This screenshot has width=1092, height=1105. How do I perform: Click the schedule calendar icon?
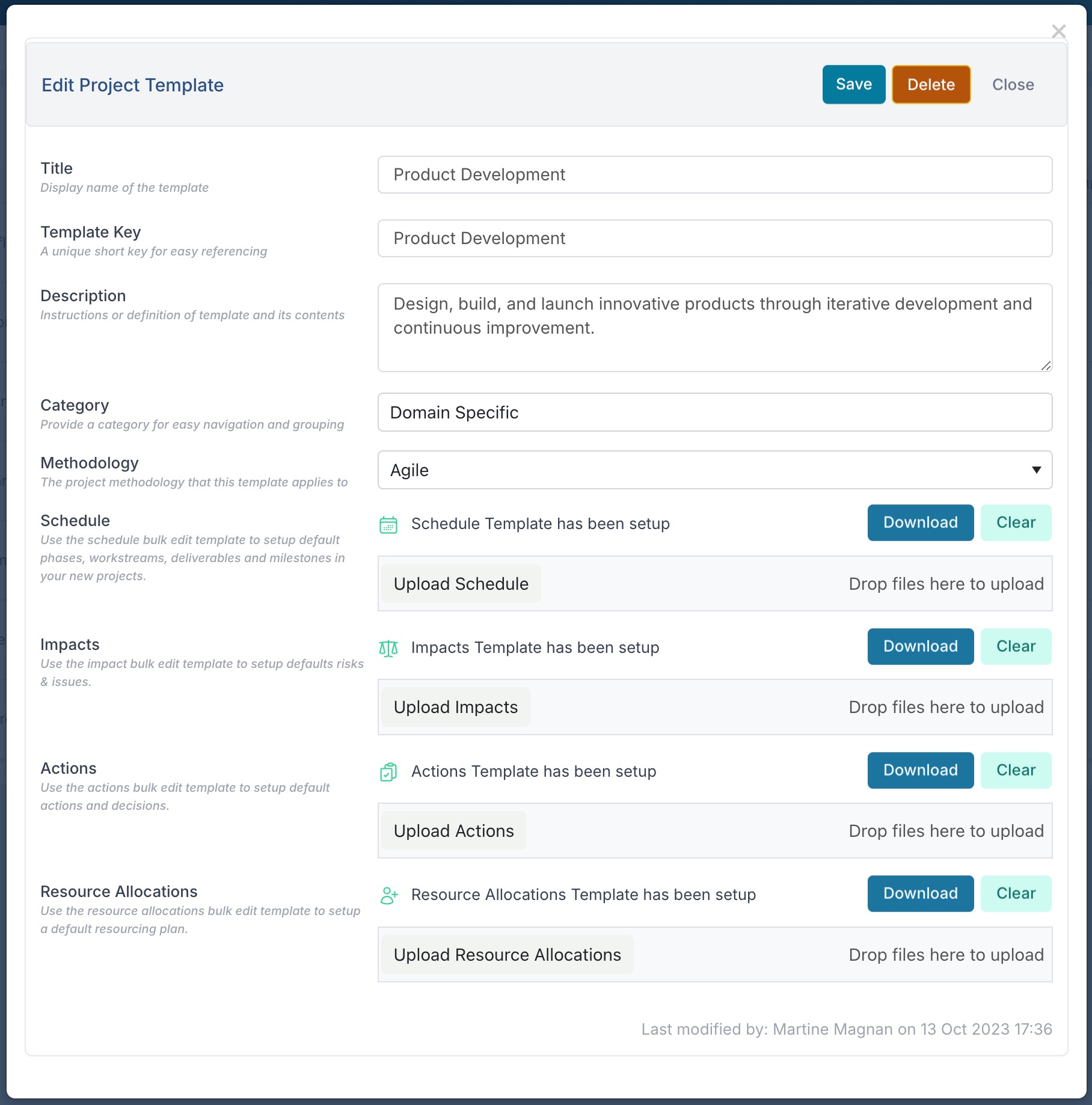388,524
